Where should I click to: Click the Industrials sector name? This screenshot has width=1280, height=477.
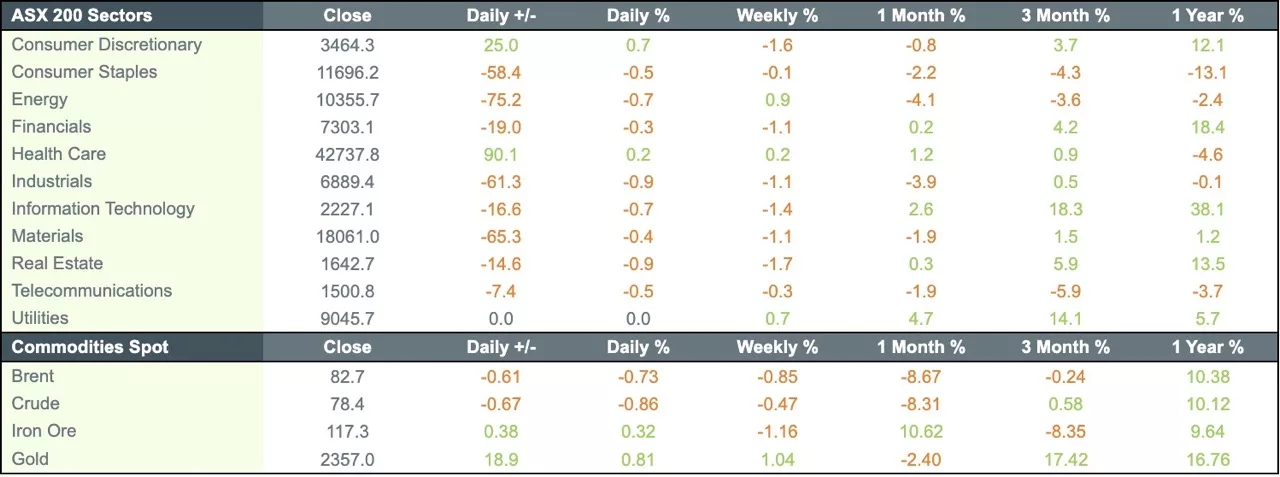pyautogui.click(x=52, y=181)
